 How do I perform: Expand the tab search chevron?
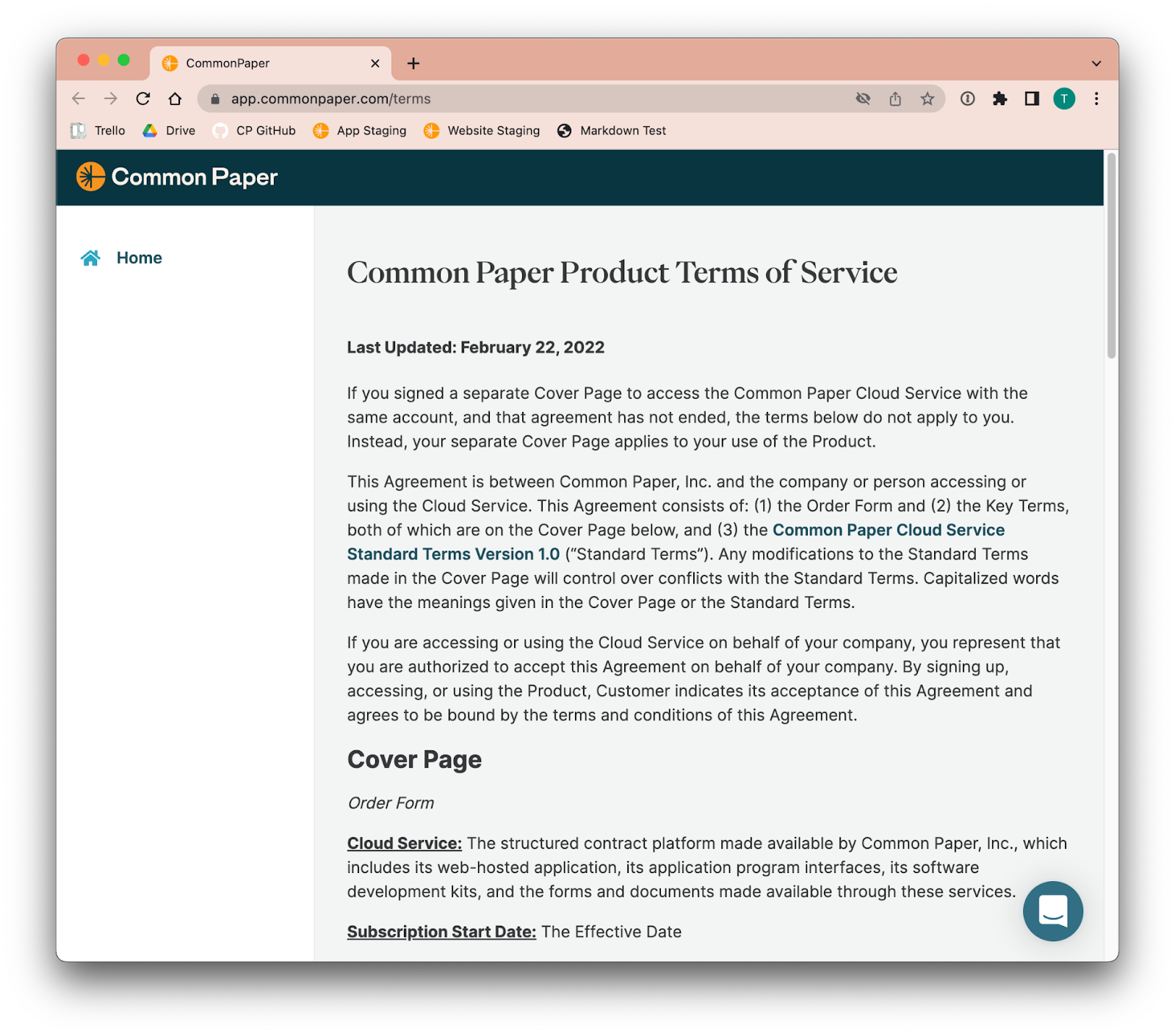click(1096, 64)
